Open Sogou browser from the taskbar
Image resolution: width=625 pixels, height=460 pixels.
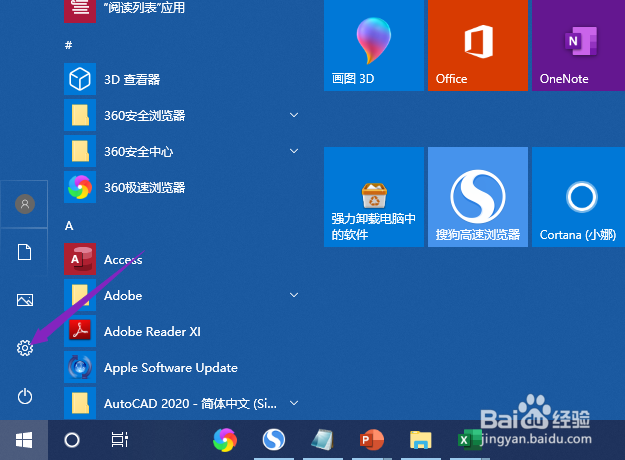274,439
